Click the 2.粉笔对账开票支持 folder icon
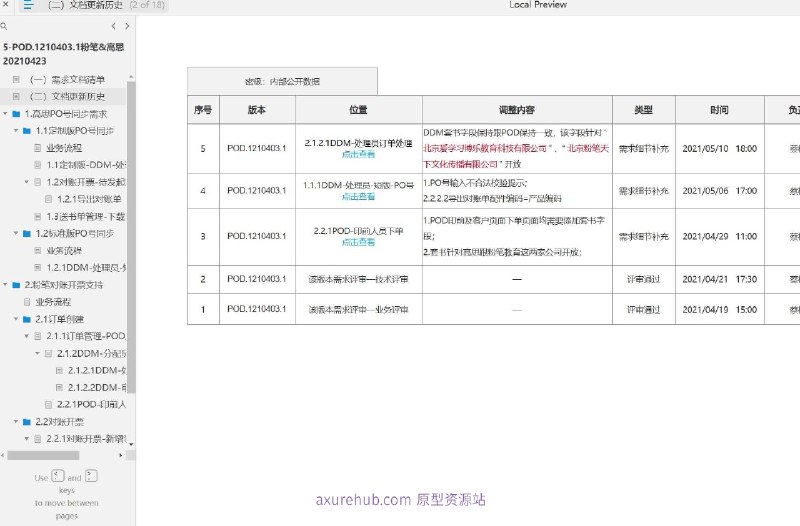This screenshot has height=526, width=800. (x=16, y=285)
